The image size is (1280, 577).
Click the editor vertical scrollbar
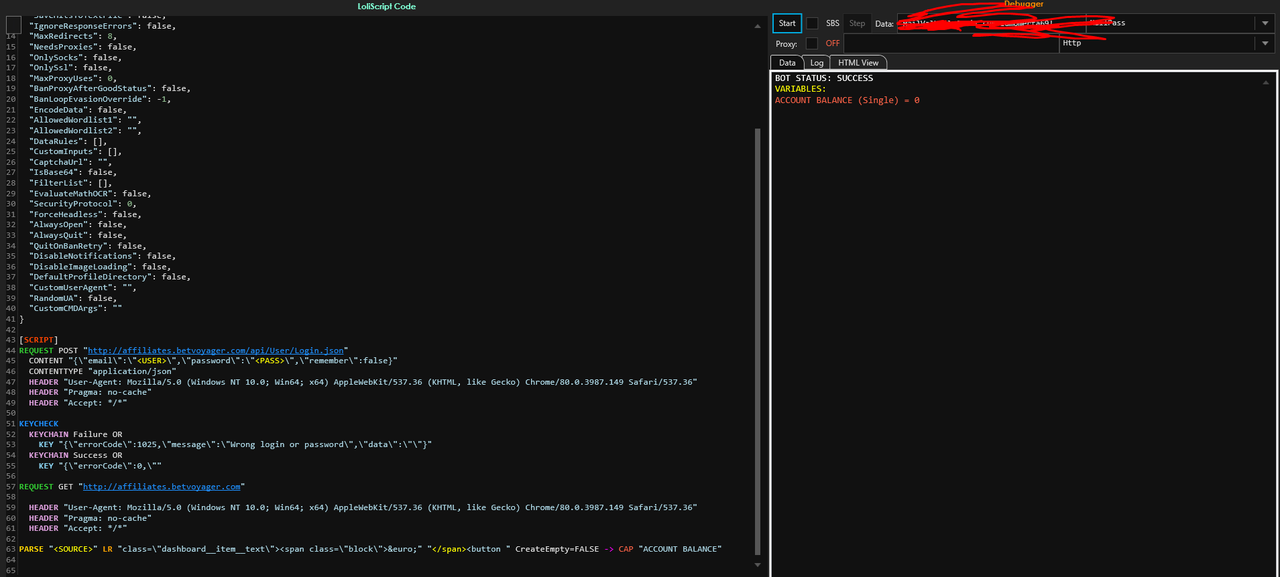[757, 340]
